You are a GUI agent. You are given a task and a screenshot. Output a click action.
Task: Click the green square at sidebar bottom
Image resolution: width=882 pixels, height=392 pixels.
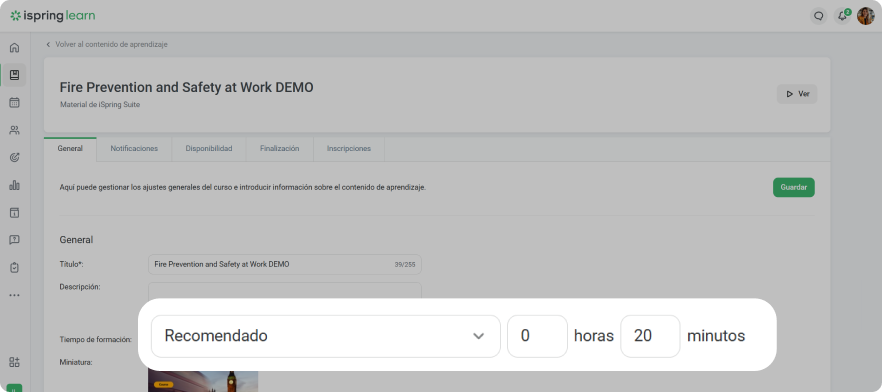pyautogui.click(x=15, y=388)
